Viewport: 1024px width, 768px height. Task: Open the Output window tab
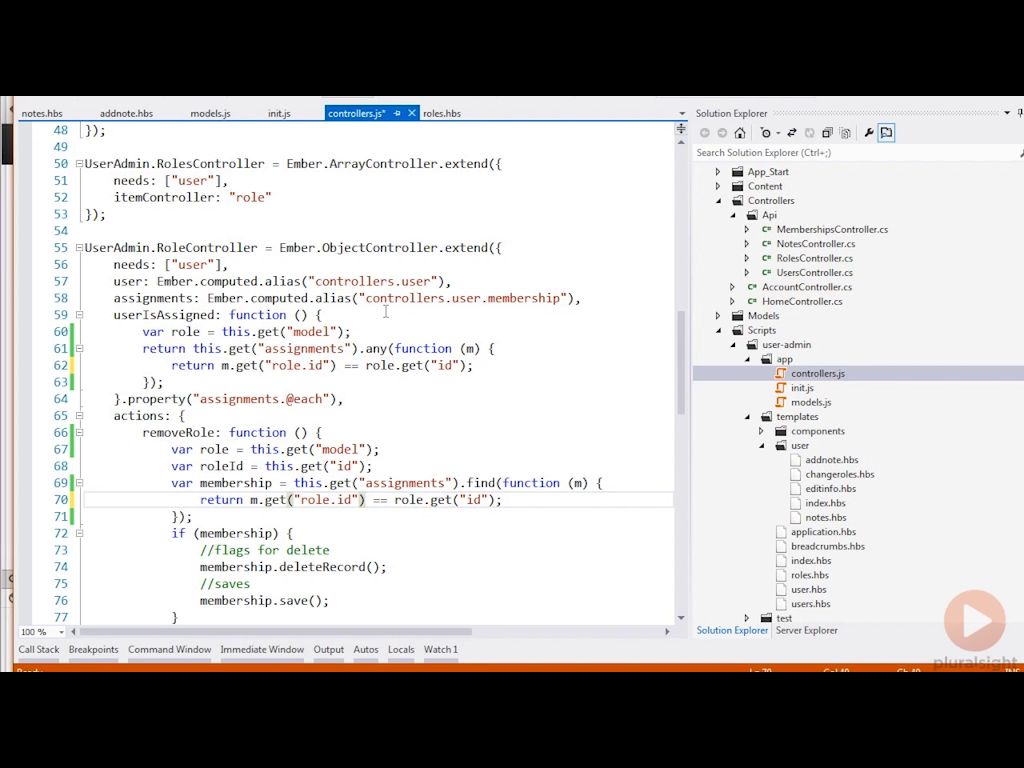coord(328,649)
